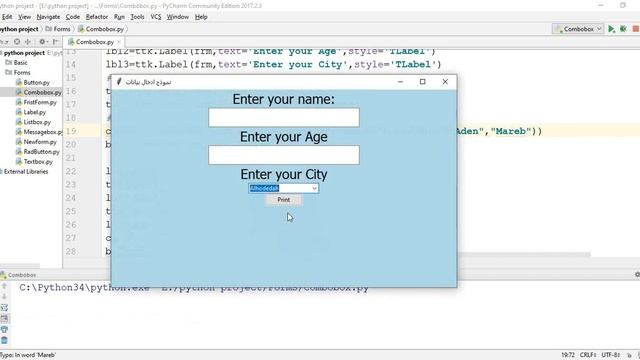Open the Combobox run configuration dropdown
Screen dimensions: 640x360
[578, 29]
